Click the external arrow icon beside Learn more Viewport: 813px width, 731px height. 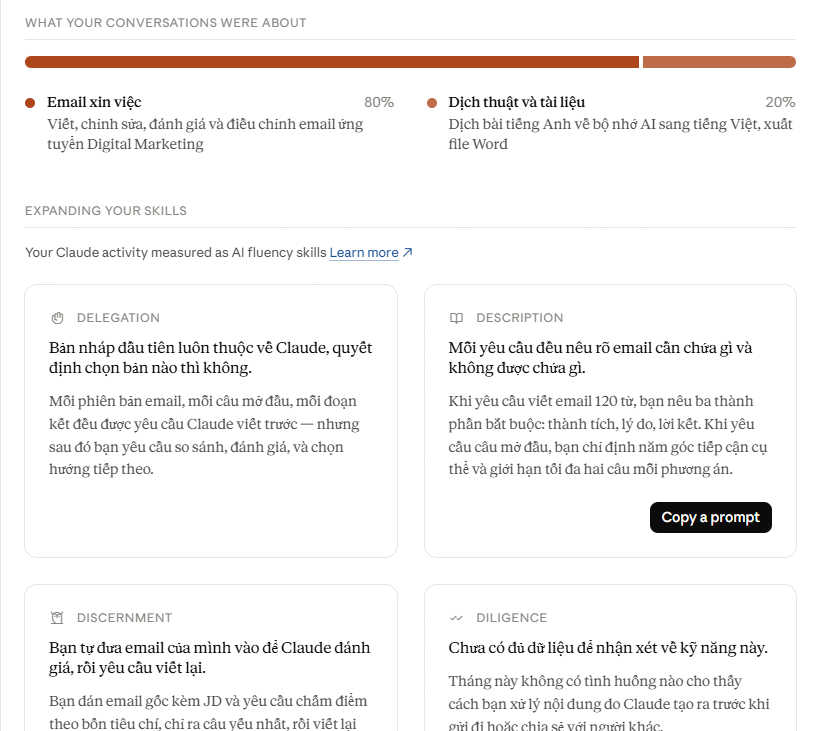(408, 252)
